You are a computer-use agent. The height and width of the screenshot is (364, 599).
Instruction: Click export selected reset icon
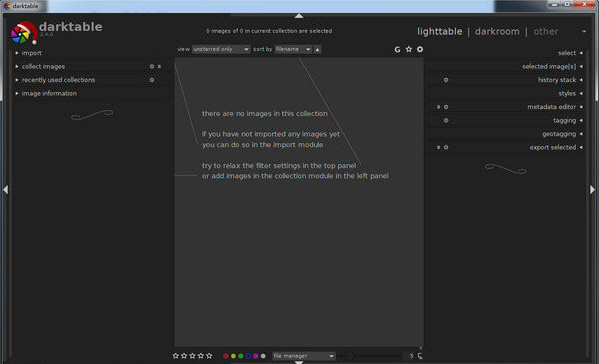tap(439, 147)
